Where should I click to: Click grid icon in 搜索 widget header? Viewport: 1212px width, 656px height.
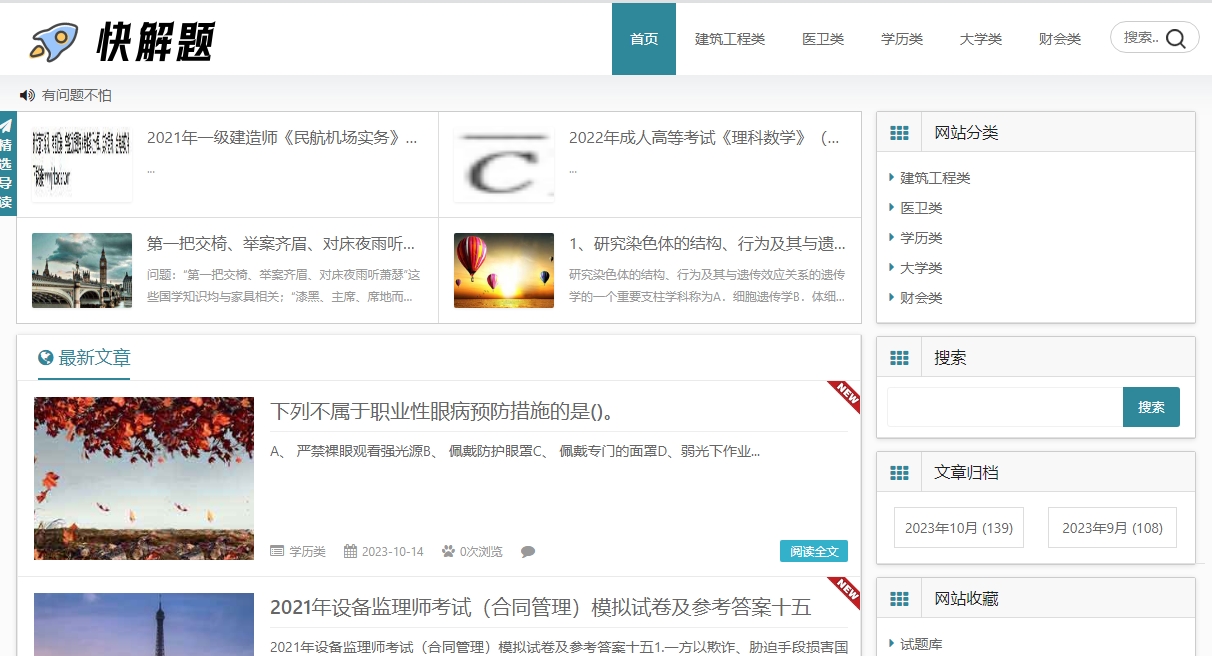[x=899, y=358]
